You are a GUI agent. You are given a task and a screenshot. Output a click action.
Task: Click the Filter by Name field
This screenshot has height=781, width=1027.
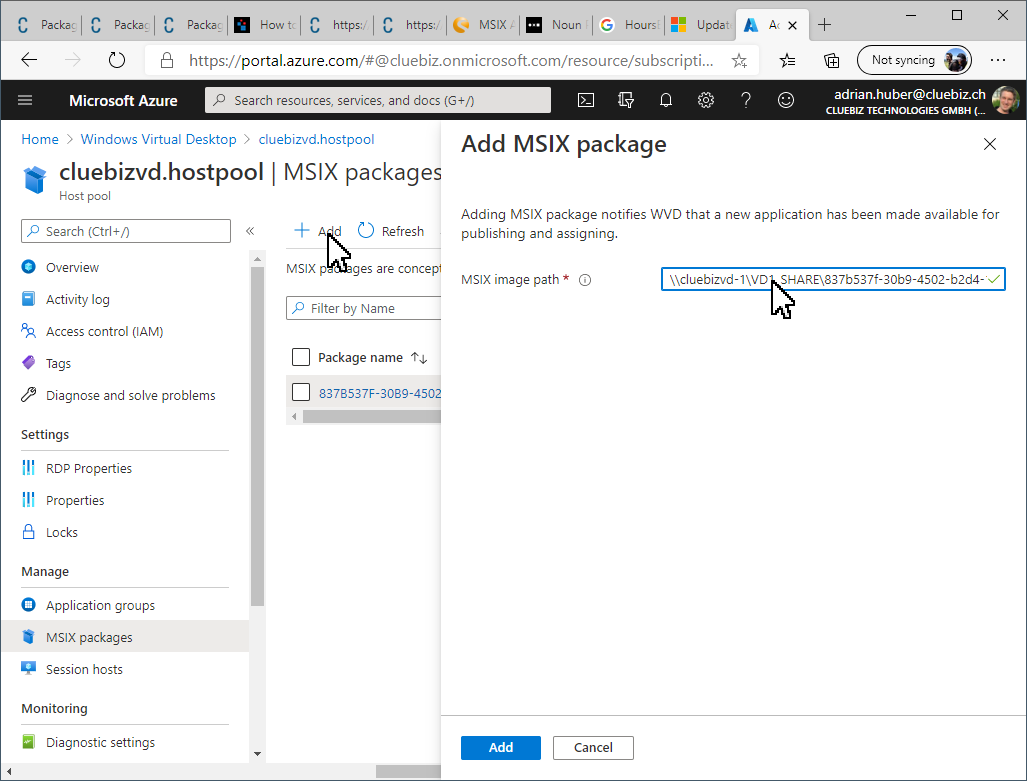tap(364, 309)
